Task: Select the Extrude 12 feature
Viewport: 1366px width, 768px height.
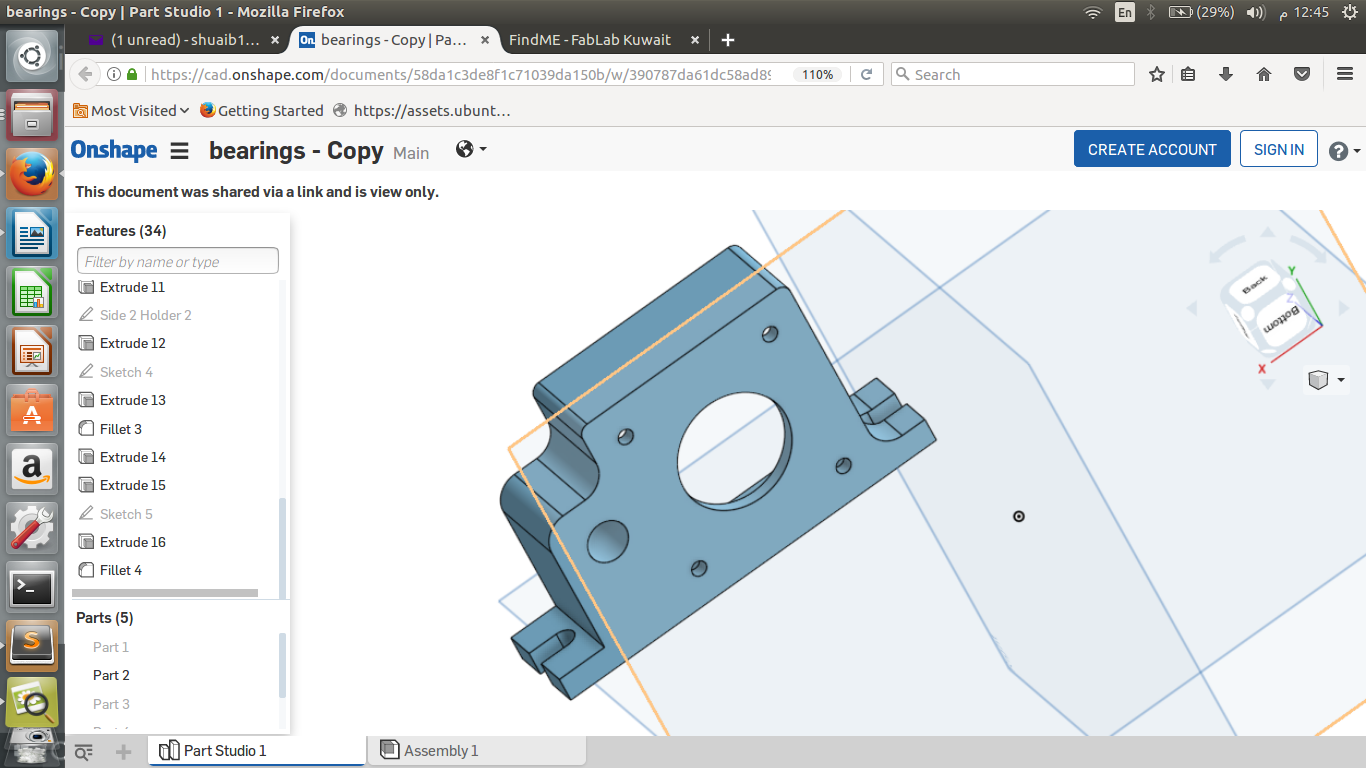Action: 132,343
